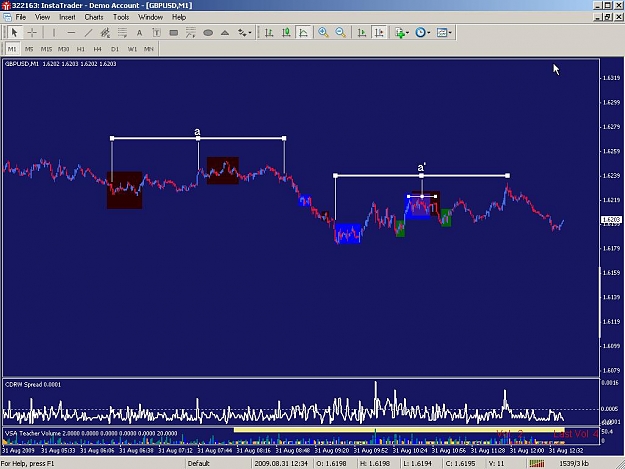Switch timeframe to W1

click(132, 49)
